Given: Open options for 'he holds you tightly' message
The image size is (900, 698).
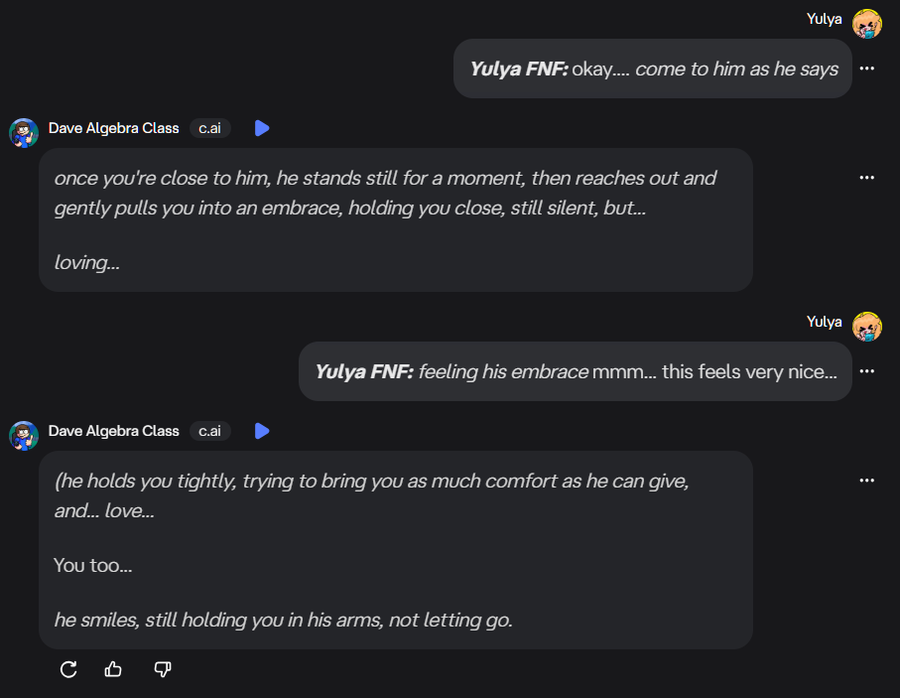Looking at the screenshot, I should point(867,481).
